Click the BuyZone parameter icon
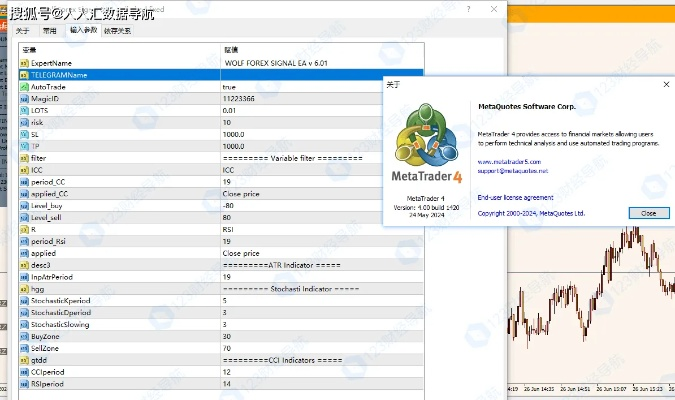The width and height of the screenshot is (675, 400). 24,336
